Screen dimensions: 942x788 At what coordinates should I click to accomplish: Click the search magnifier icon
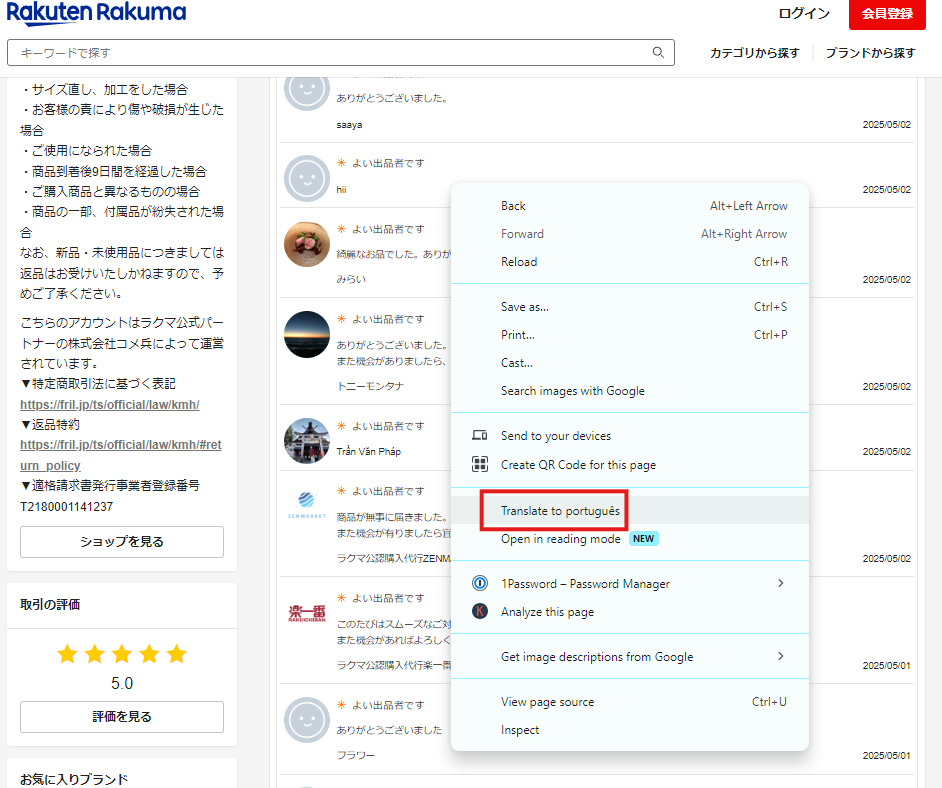658,53
